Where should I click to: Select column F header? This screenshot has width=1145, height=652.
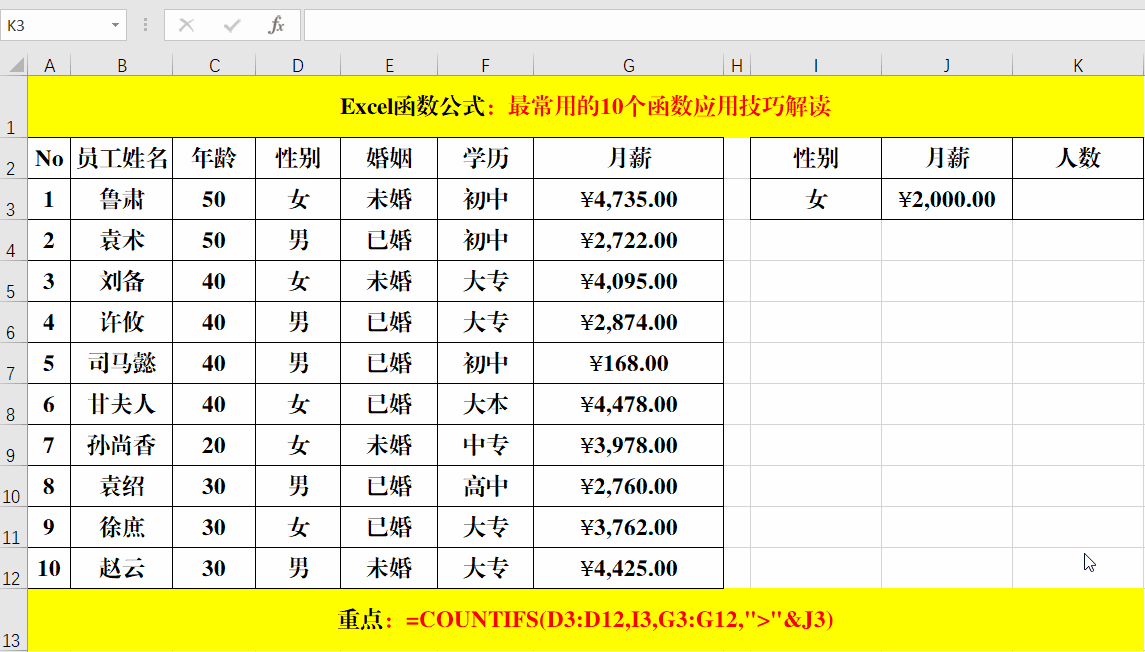[x=486, y=66]
